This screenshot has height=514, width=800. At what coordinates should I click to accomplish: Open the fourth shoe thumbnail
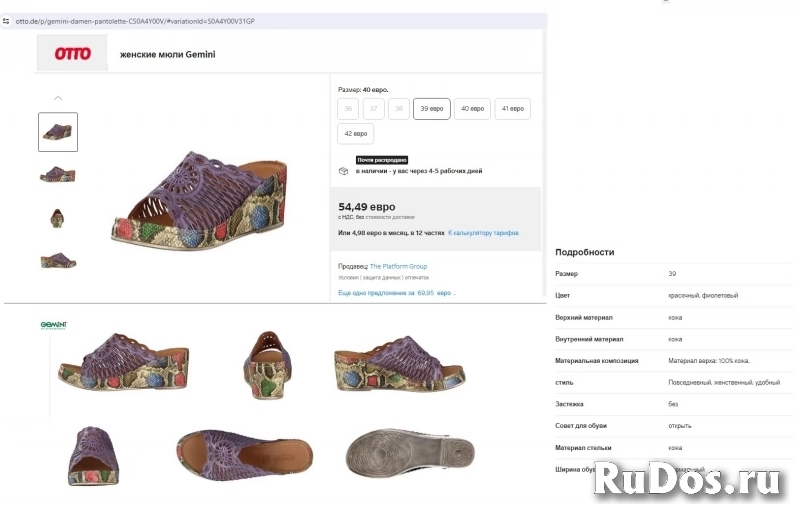(x=58, y=260)
